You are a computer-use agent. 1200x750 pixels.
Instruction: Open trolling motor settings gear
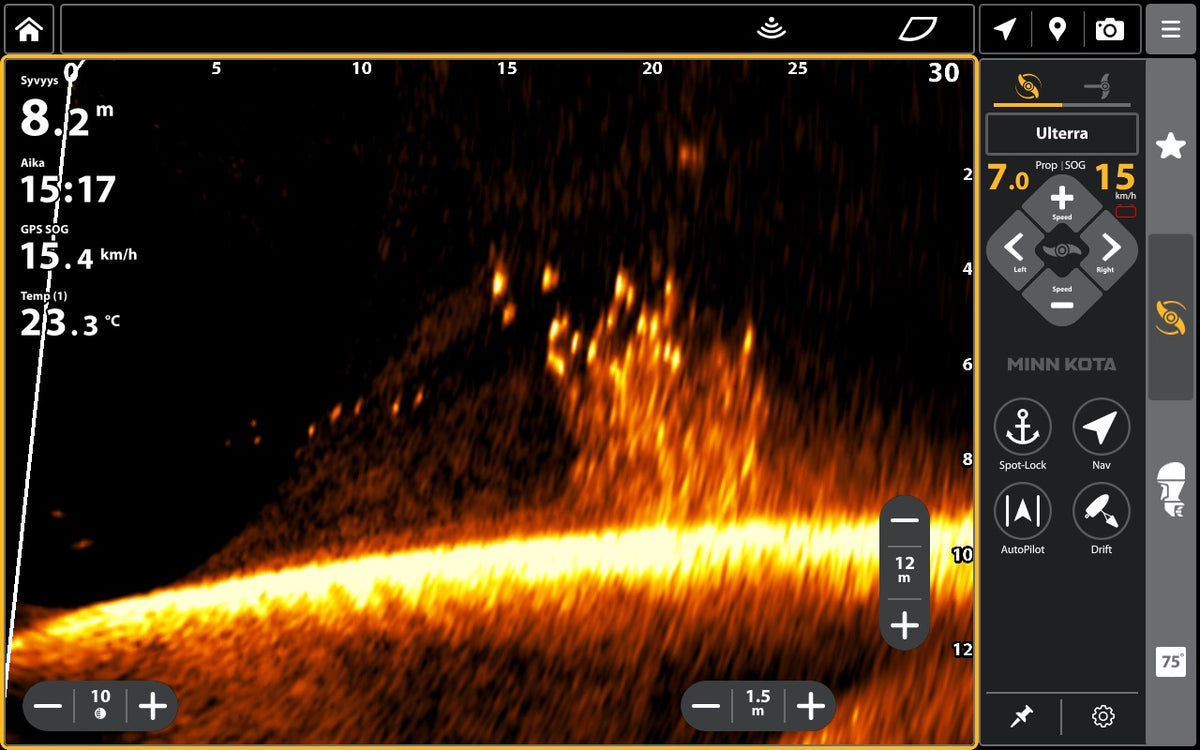click(x=1103, y=716)
